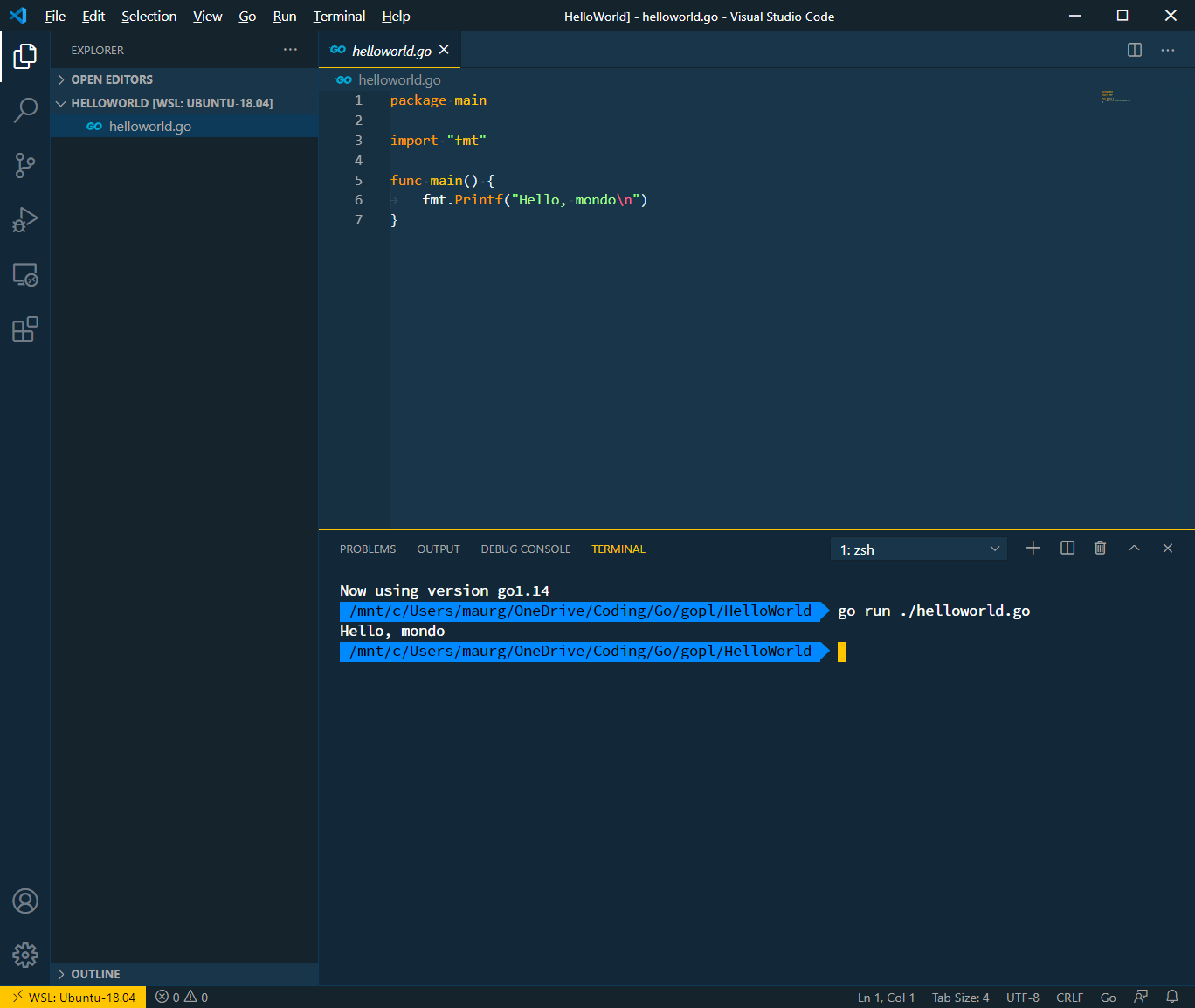Expand the Open Editors section
The width and height of the screenshot is (1195, 1008).
[184, 79]
